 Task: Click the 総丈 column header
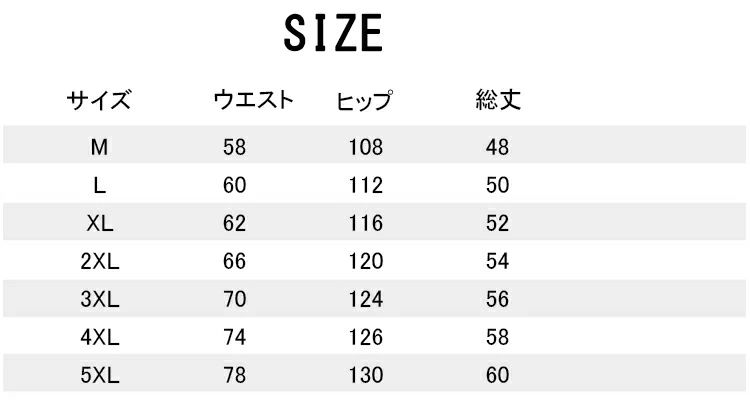pyautogui.click(x=498, y=99)
